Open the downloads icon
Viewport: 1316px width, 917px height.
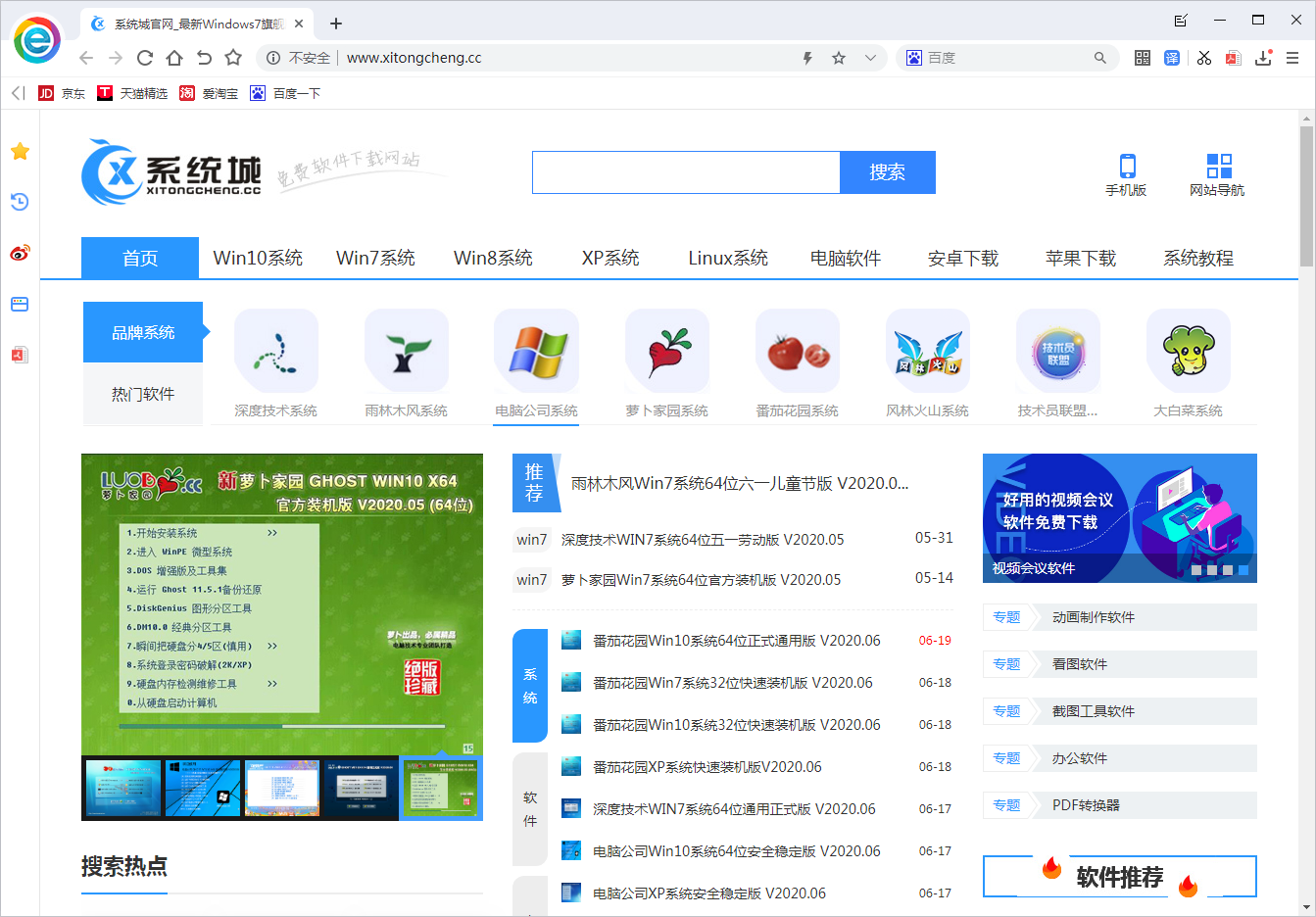[1263, 58]
